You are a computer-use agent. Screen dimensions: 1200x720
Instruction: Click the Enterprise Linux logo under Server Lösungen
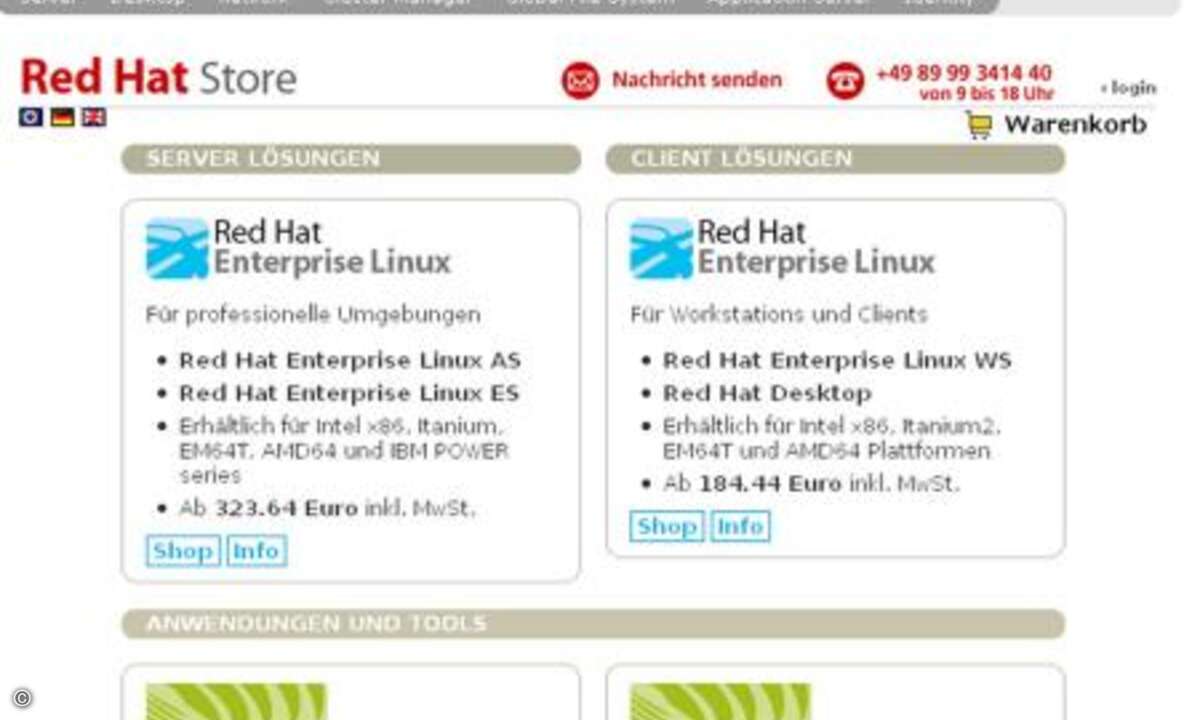pos(298,248)
